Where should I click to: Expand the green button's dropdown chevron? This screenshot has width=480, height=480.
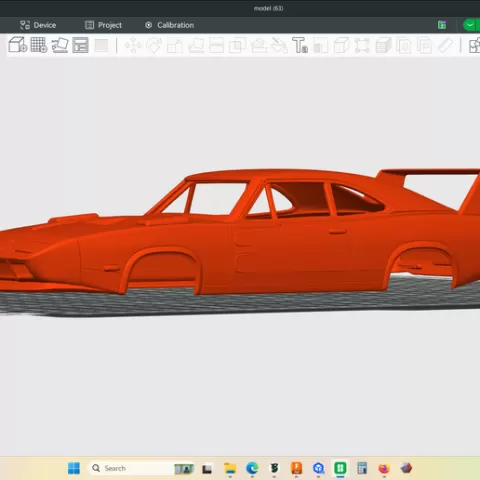pos(470,25)
